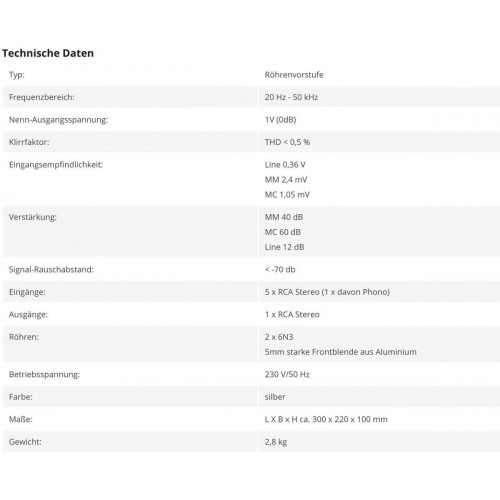The height and width of the screenshot is (500, 500).
Task: Select the Signal-Rauschabstand label
Action: pos(51,269)
